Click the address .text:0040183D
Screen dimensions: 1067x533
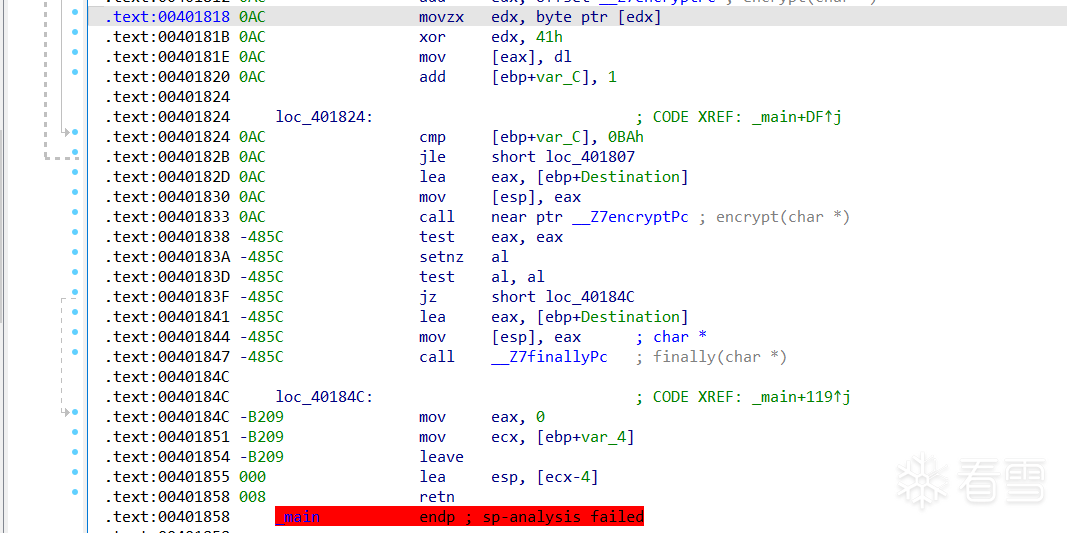click(167, 276)
